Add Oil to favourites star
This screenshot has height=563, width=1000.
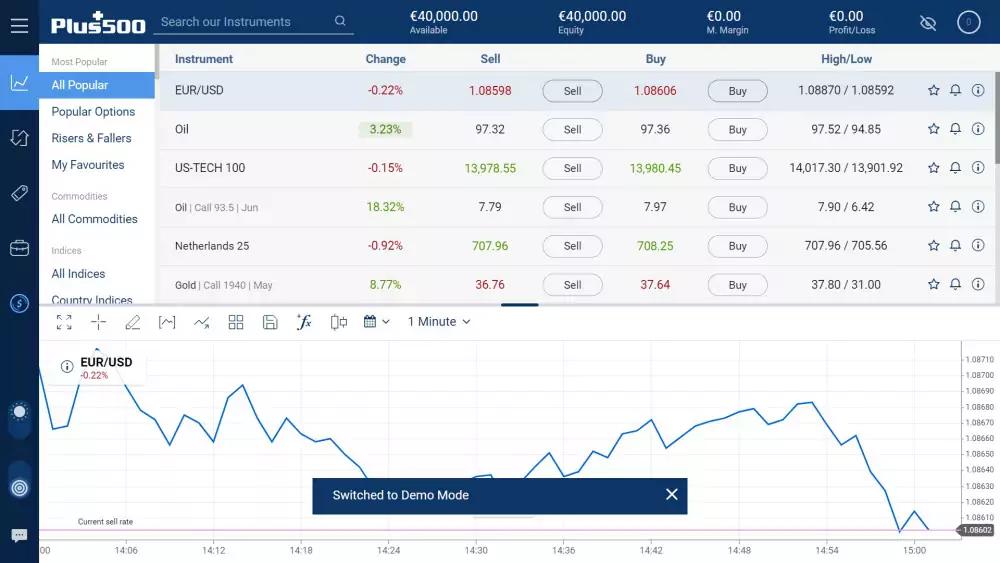(x=934, y=129)
